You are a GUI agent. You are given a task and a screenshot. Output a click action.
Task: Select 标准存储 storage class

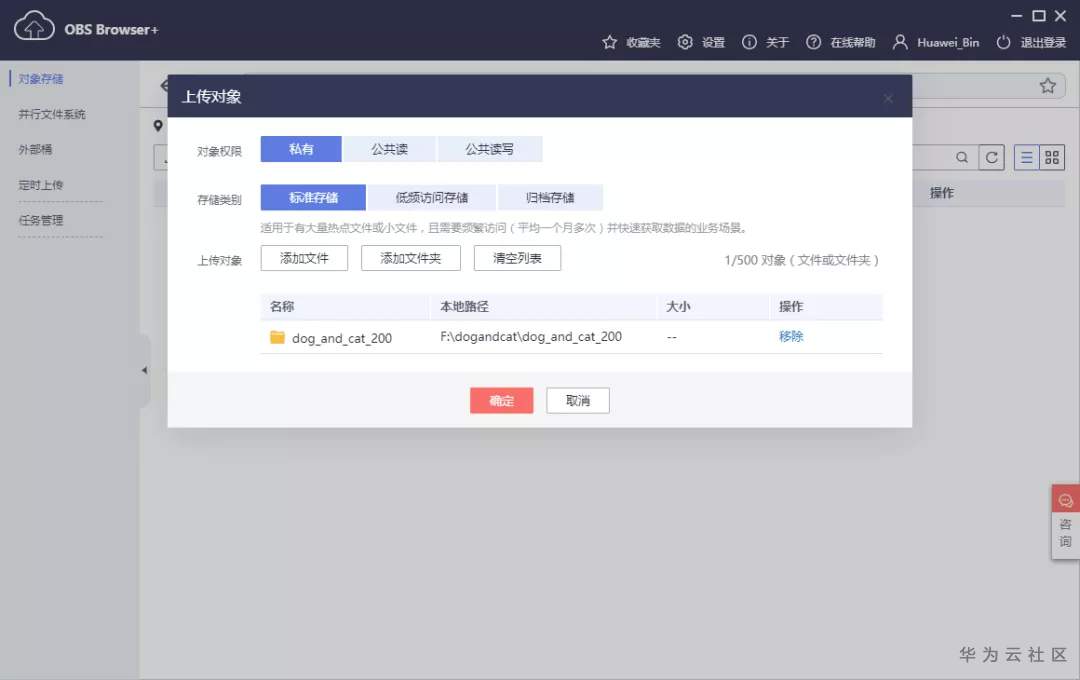point(313,198)
